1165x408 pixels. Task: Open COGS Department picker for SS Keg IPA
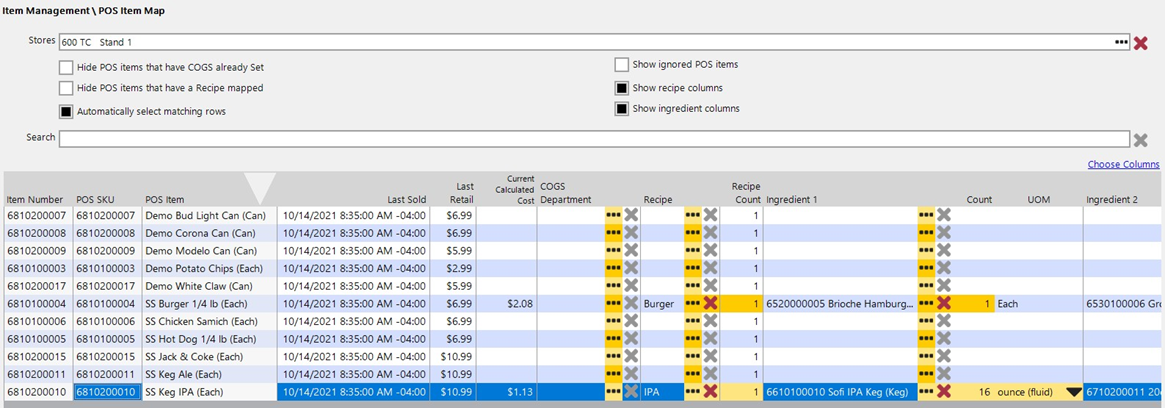click(x=613, y=392)
